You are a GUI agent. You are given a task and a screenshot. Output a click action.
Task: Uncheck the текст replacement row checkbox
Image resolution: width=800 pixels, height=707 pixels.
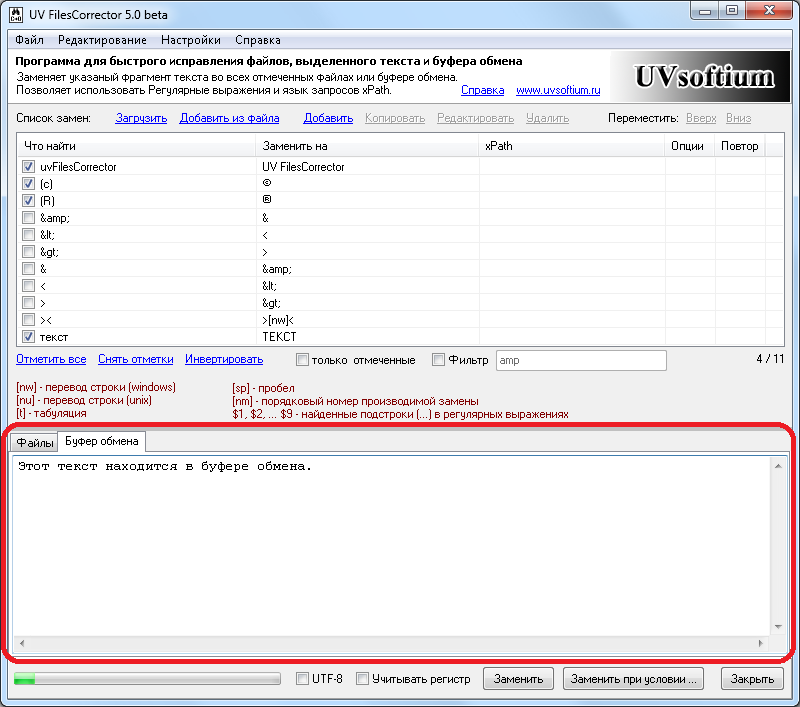[28, 337]
